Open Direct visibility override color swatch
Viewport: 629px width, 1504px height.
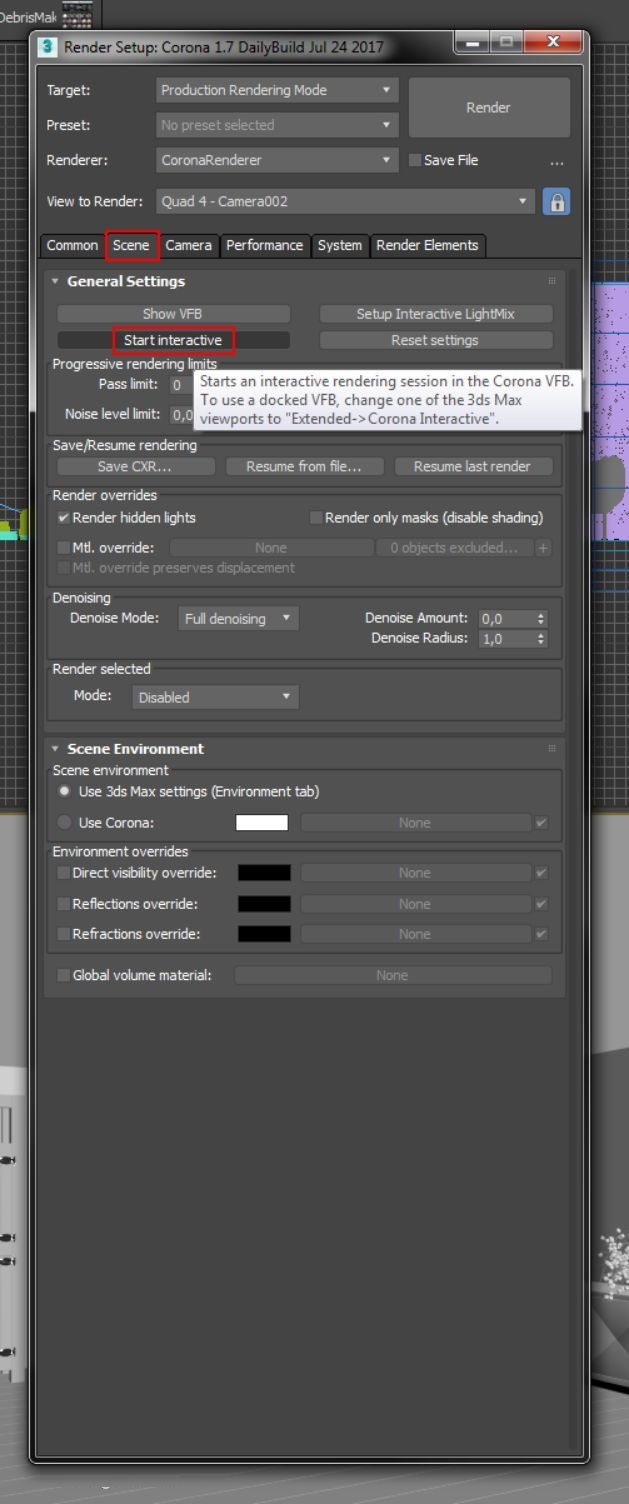pyautogui.click(x=264, y=873)
